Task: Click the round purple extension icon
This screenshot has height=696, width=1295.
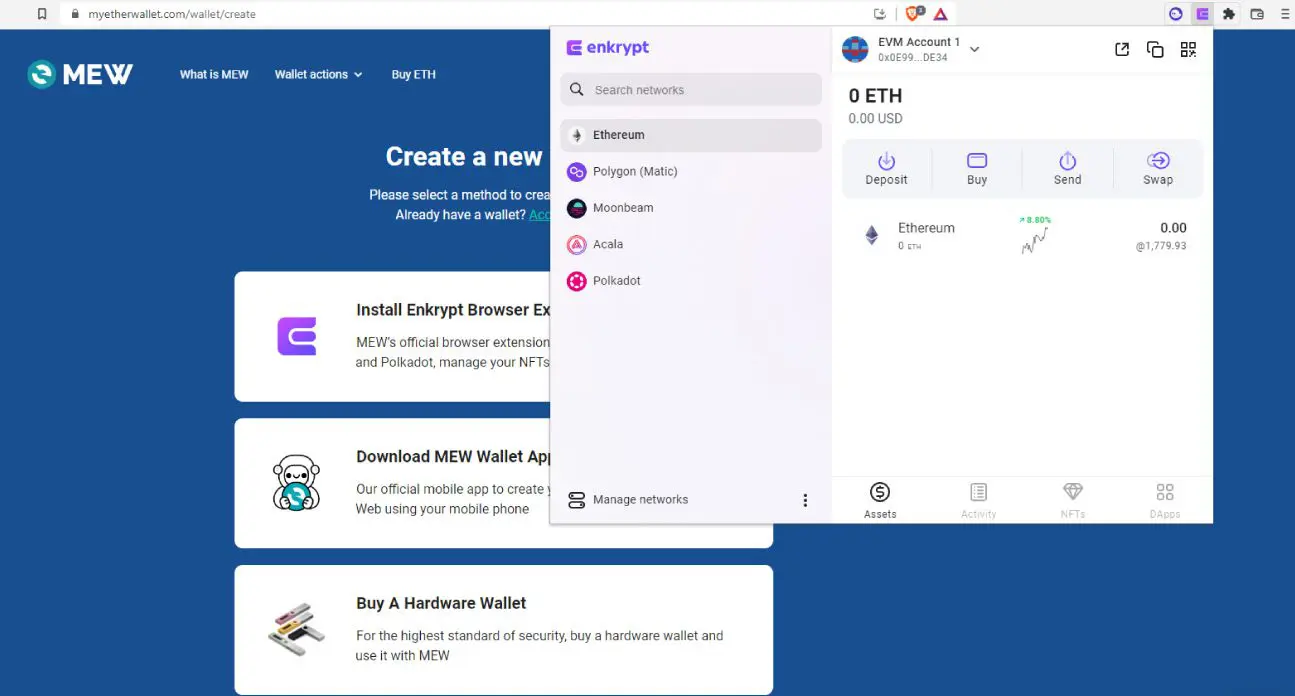Action: pos(1176,14)
